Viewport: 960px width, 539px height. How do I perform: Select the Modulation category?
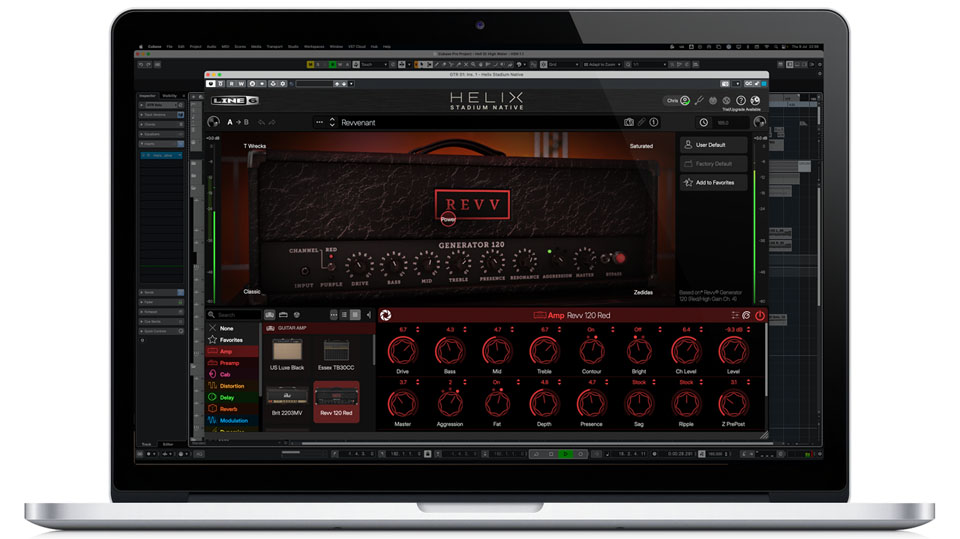[x=233, y=420]
